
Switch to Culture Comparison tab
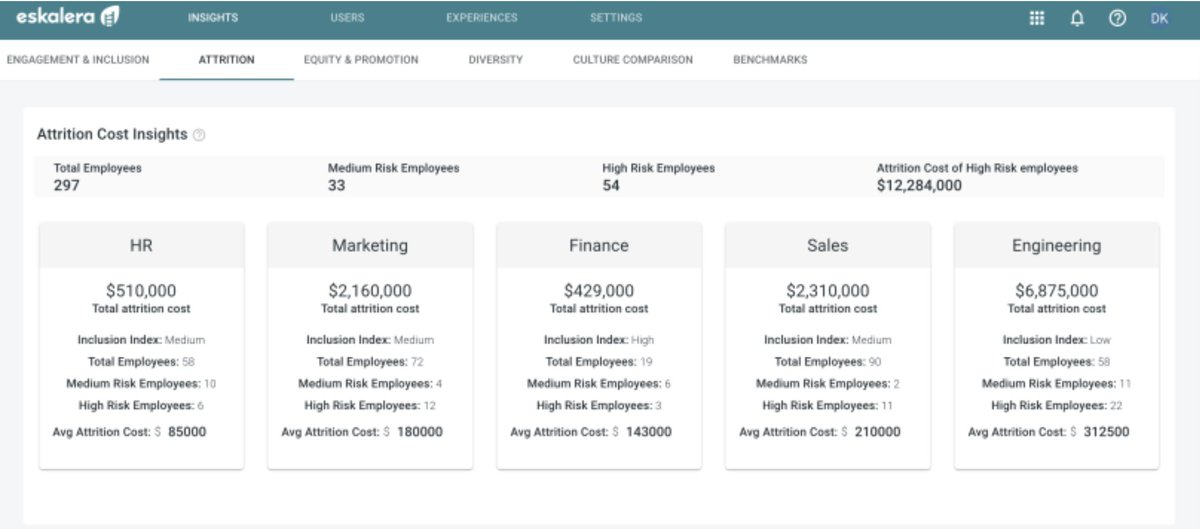click(632, 60)
